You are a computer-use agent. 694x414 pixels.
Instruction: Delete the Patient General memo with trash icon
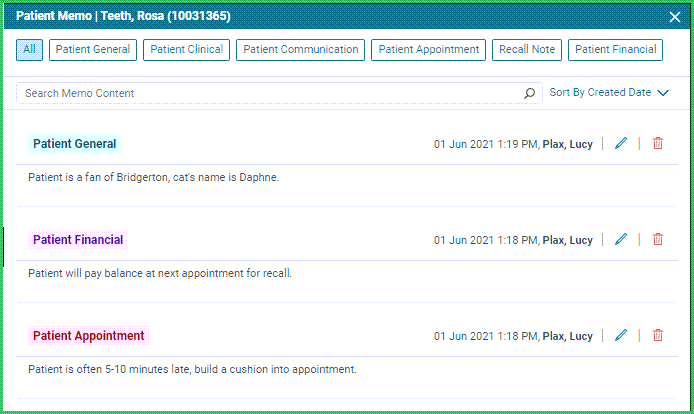point(658,143)
